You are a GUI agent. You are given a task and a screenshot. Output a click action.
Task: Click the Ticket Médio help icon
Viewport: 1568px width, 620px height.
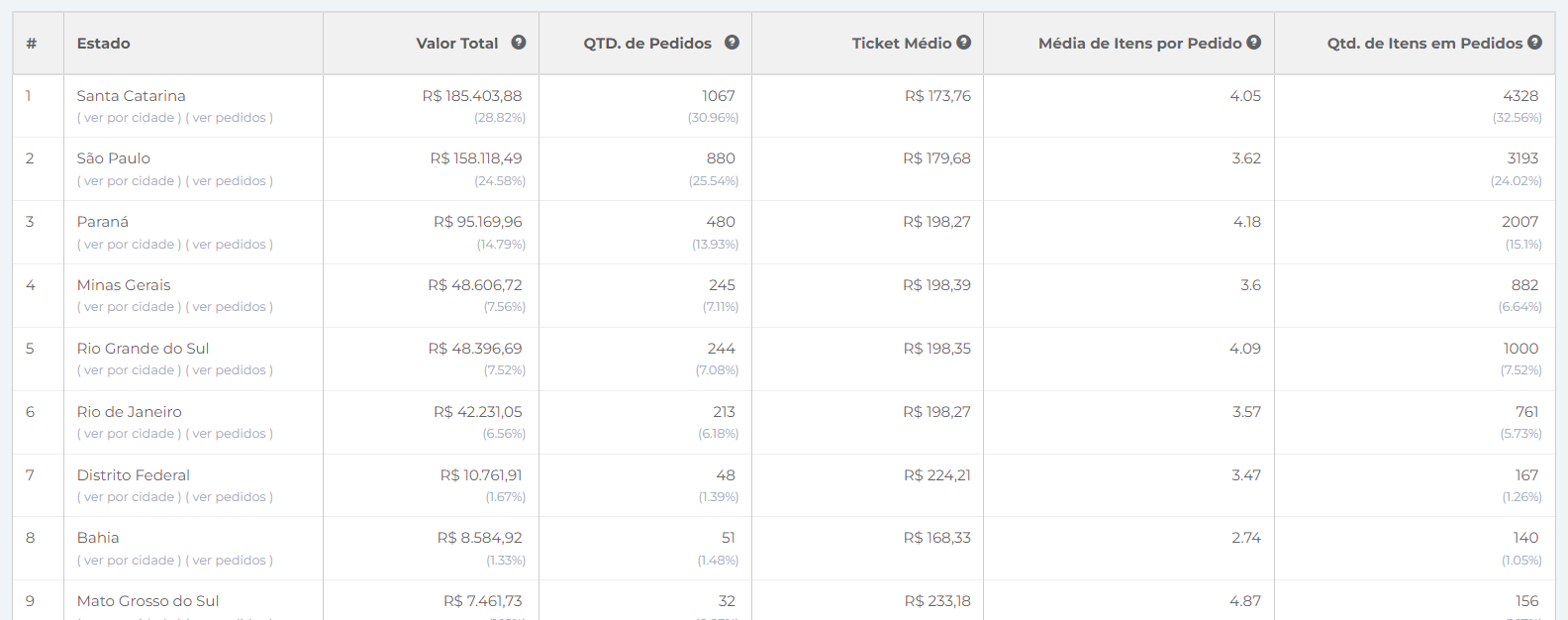click(963, 43)
